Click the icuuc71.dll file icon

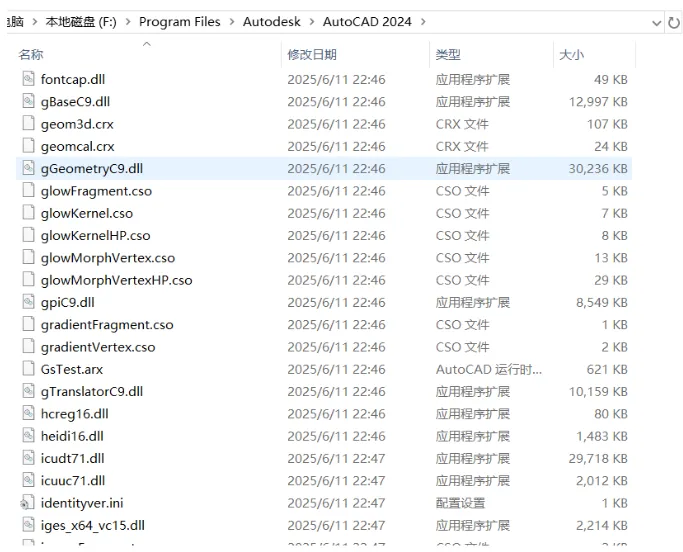click(x=28, y=480)
